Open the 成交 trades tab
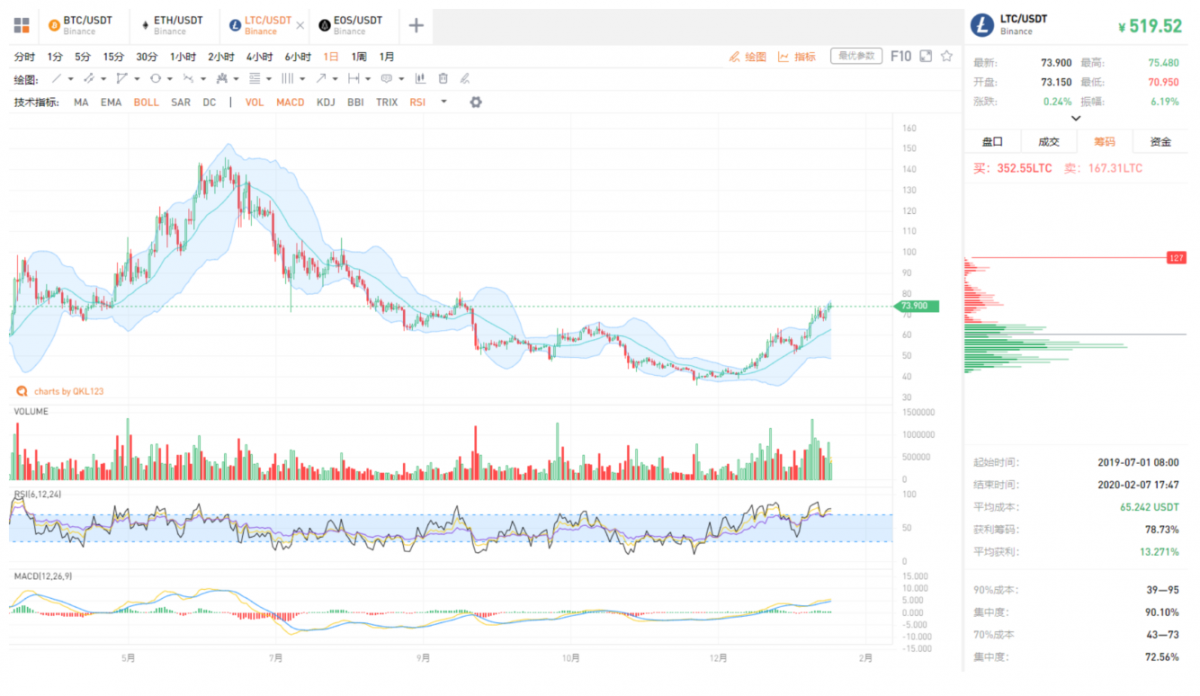The width and height of the screenshot is (1200, 696). tap(1048, 142)
